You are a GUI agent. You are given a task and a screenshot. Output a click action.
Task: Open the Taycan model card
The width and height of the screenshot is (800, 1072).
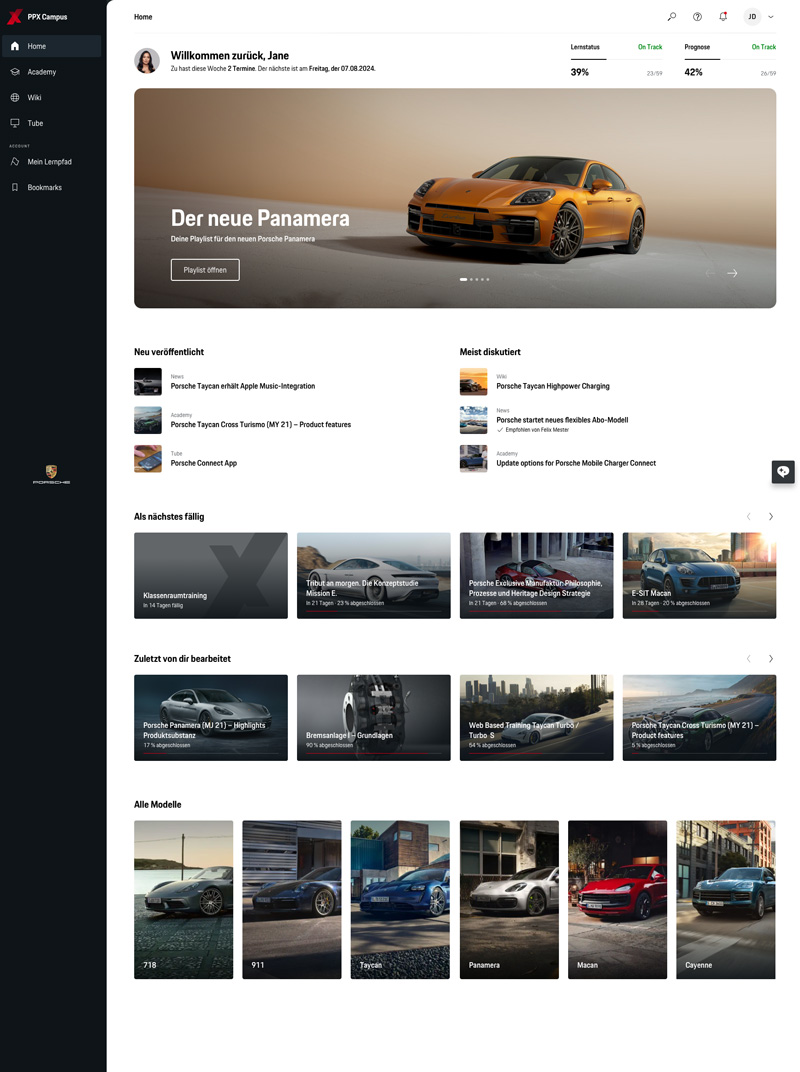(400, 899)
